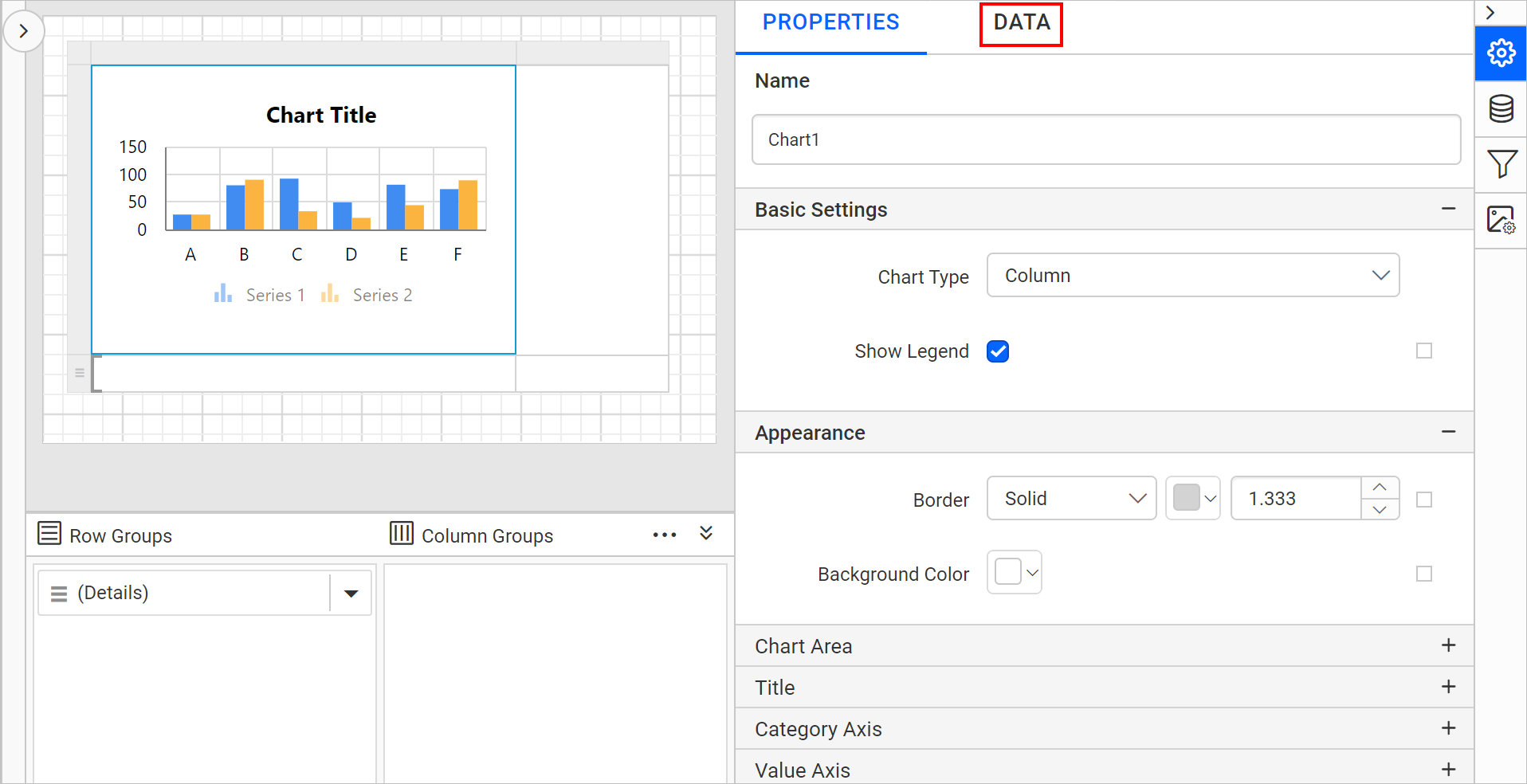
Task: Click the Series 2 legend icon
Action: [330, 294]
